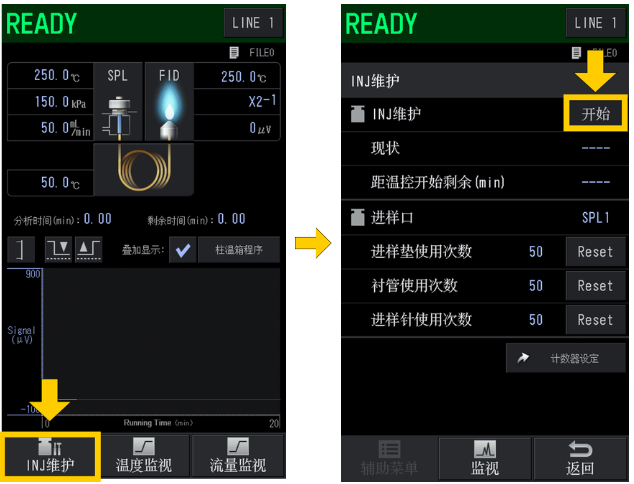Switch to 监视 monitor tab
Screen dimensions: 634x484
coord(485,458)
